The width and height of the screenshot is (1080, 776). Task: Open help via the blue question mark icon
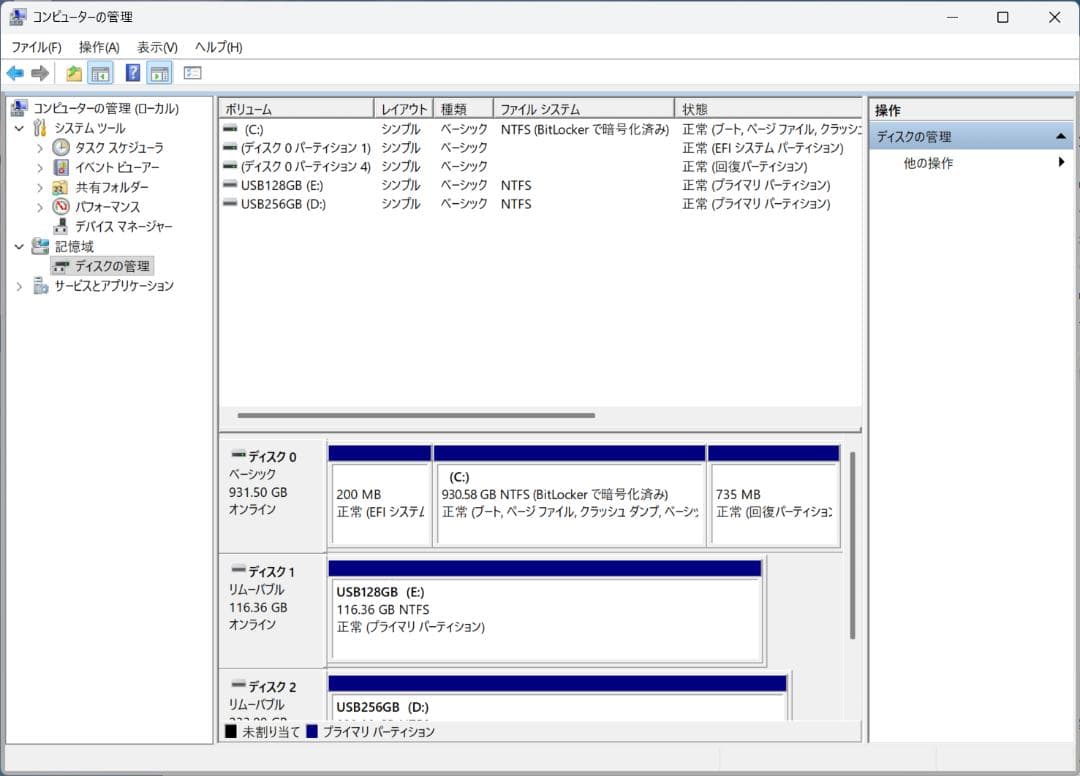pos(132,72)
